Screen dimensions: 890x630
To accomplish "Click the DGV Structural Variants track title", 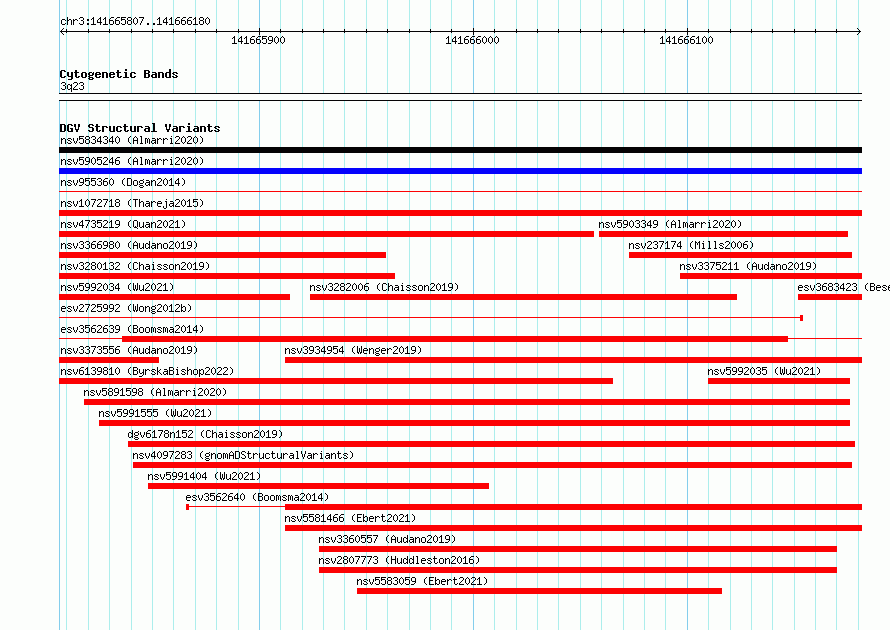I will pos(140,128).
